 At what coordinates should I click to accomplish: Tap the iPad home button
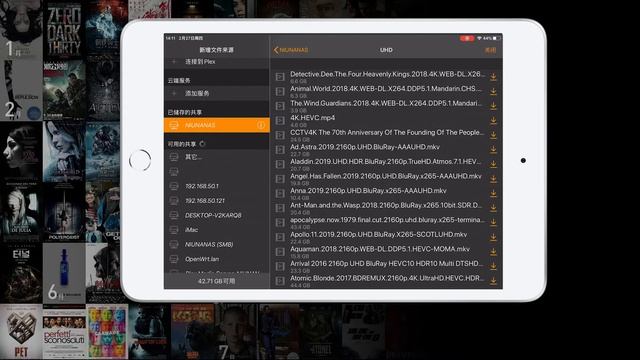pos(140,160)
